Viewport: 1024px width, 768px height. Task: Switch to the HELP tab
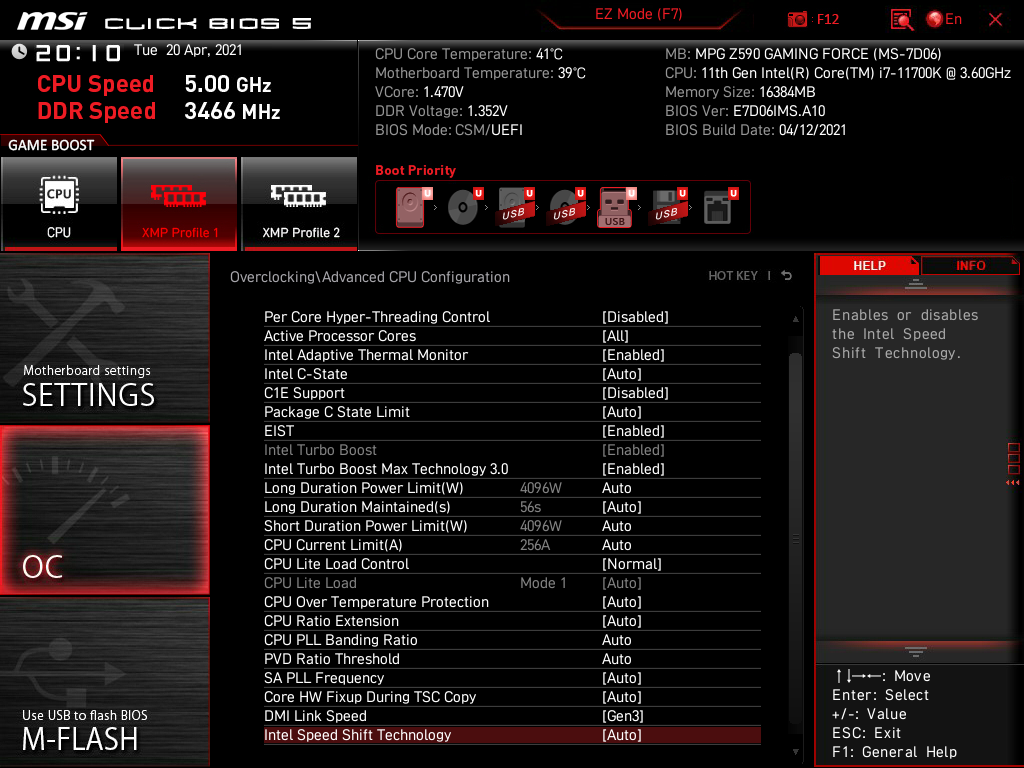click(869, 266)
